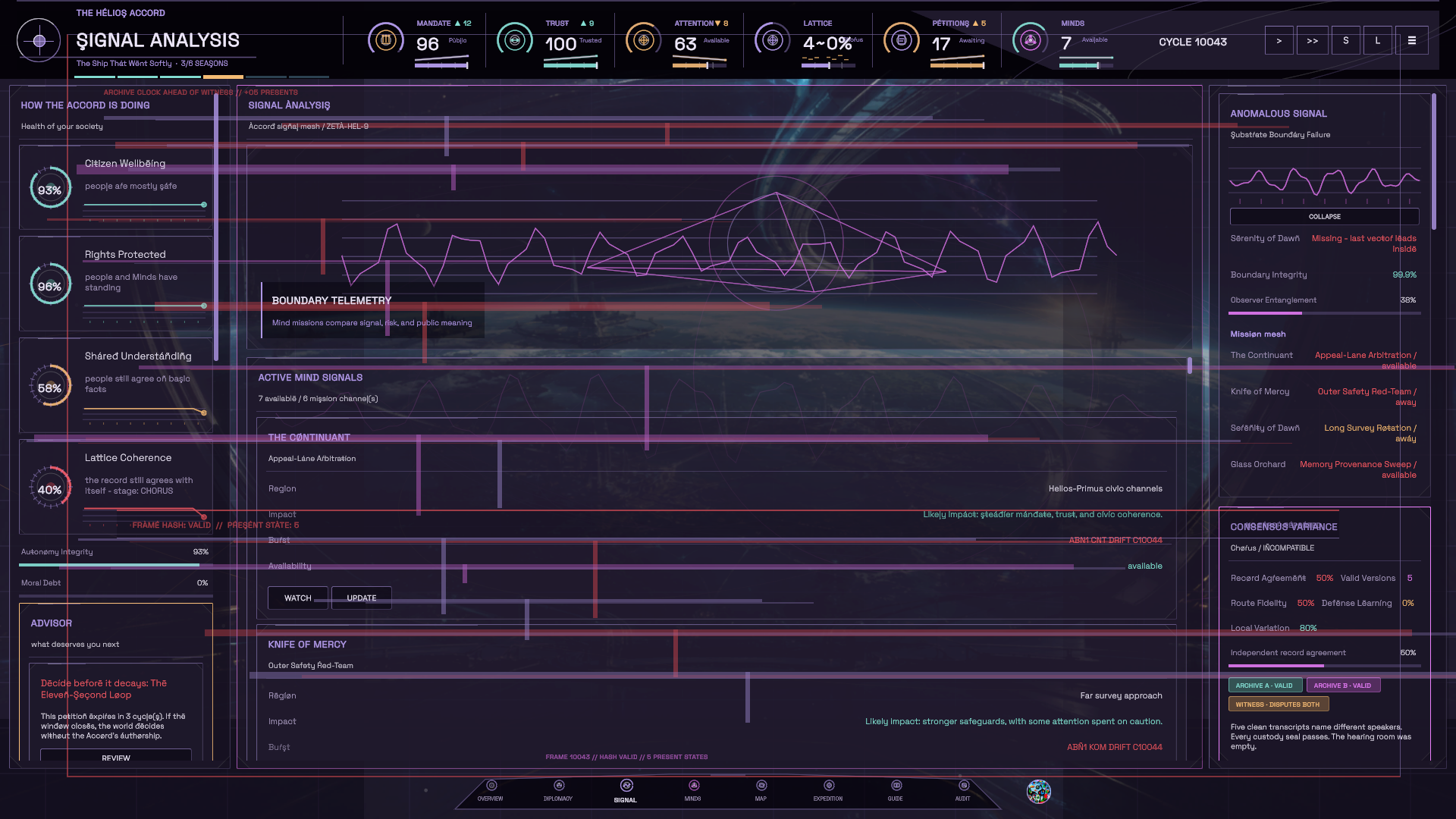Click the Autonomy Integrity progress bar
This screenshot has height=819, width=1456.
click(115, 565)
